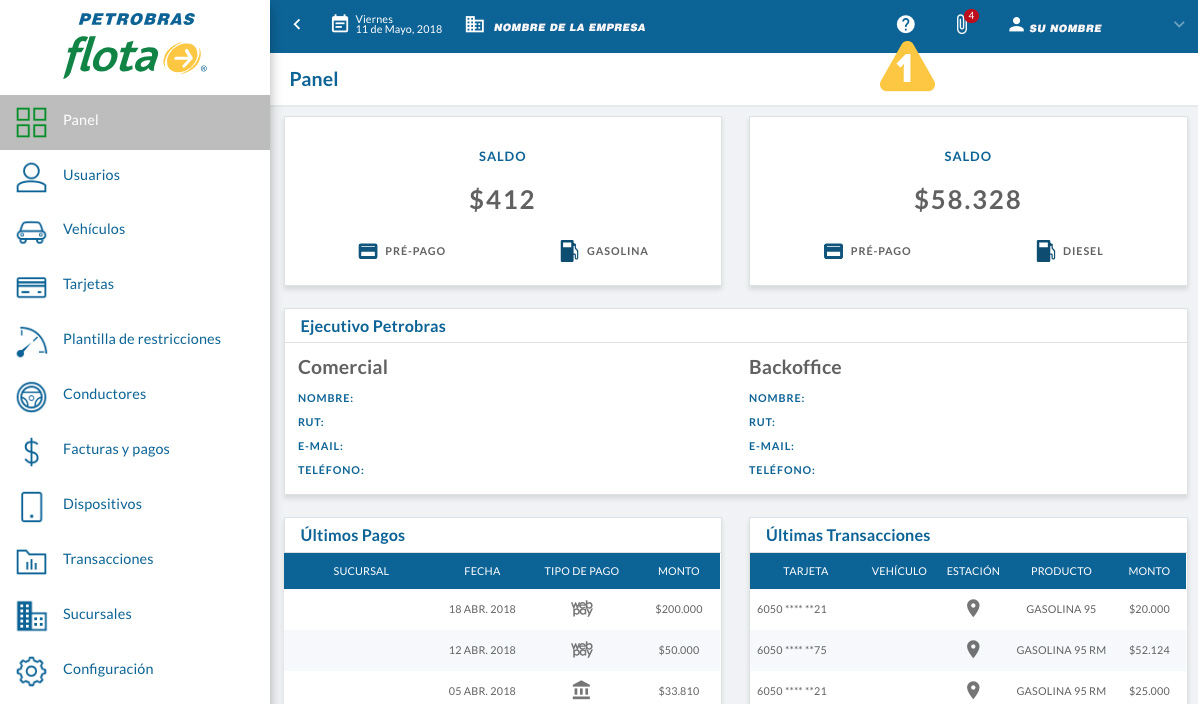Open station pin for the $25.000 transaction

click(973, 690)
